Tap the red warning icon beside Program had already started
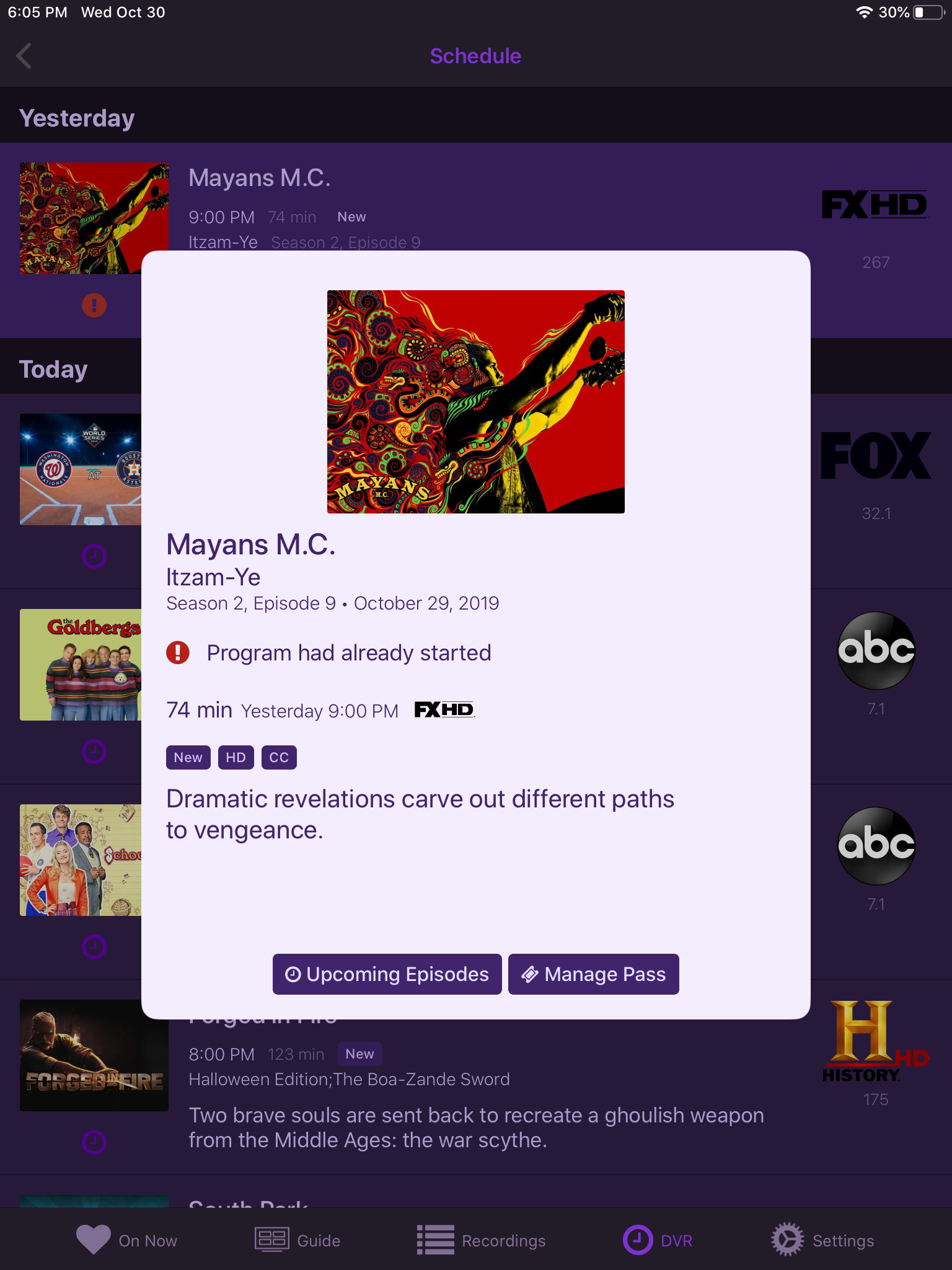The width and height of the screenshot is (952, 1270). click(178, 652)
